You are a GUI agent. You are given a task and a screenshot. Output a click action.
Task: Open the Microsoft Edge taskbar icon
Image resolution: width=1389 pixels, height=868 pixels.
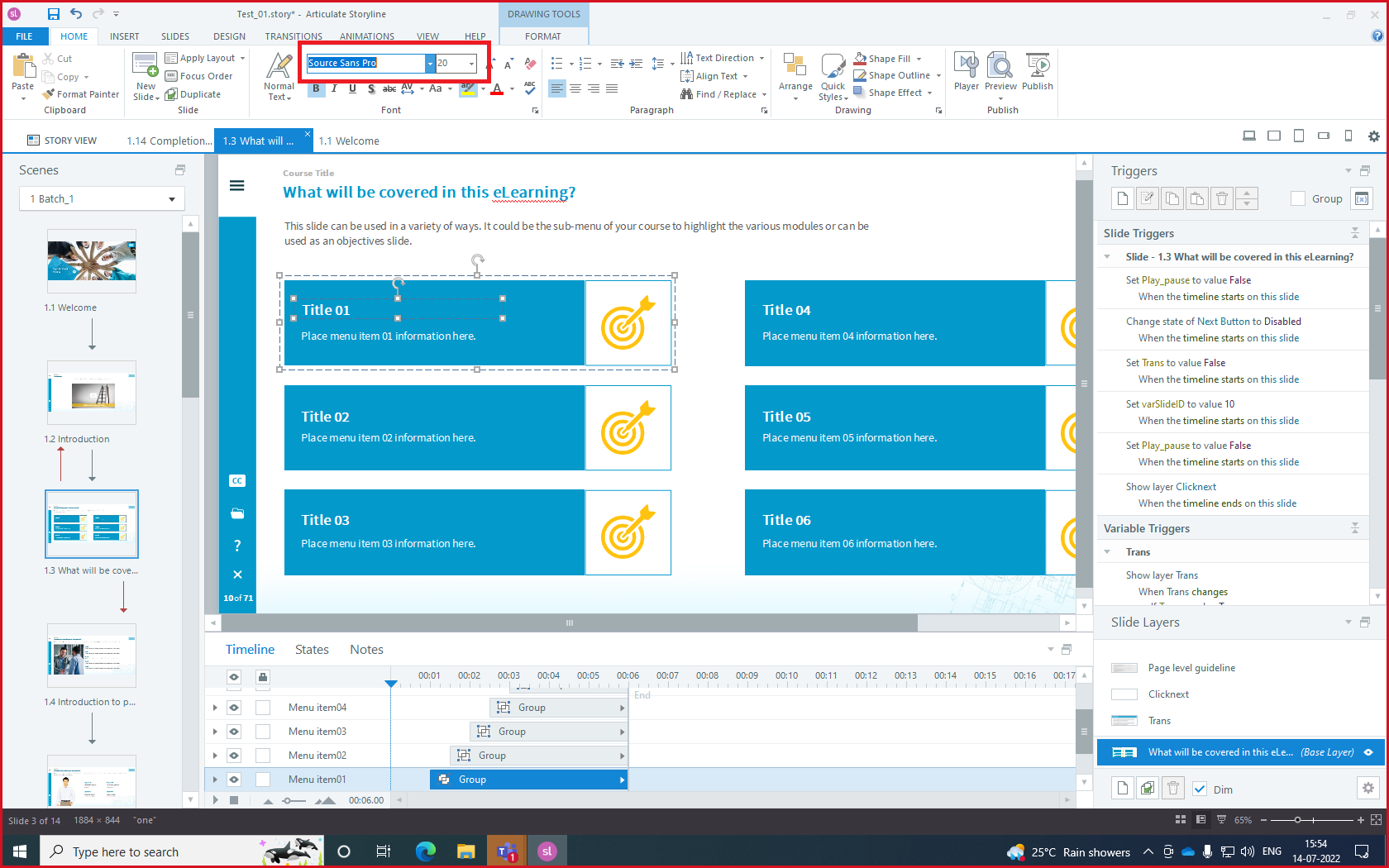coord(426,851)
